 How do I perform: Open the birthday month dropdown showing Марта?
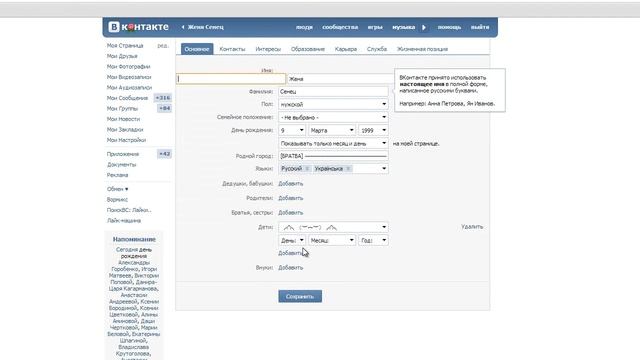click(x=332, y=130)
